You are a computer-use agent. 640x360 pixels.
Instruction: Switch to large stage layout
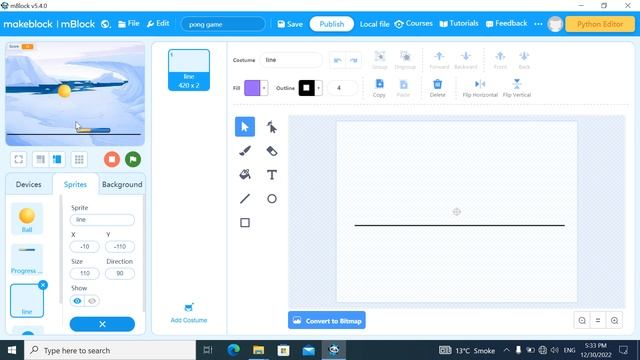point(57,159)
